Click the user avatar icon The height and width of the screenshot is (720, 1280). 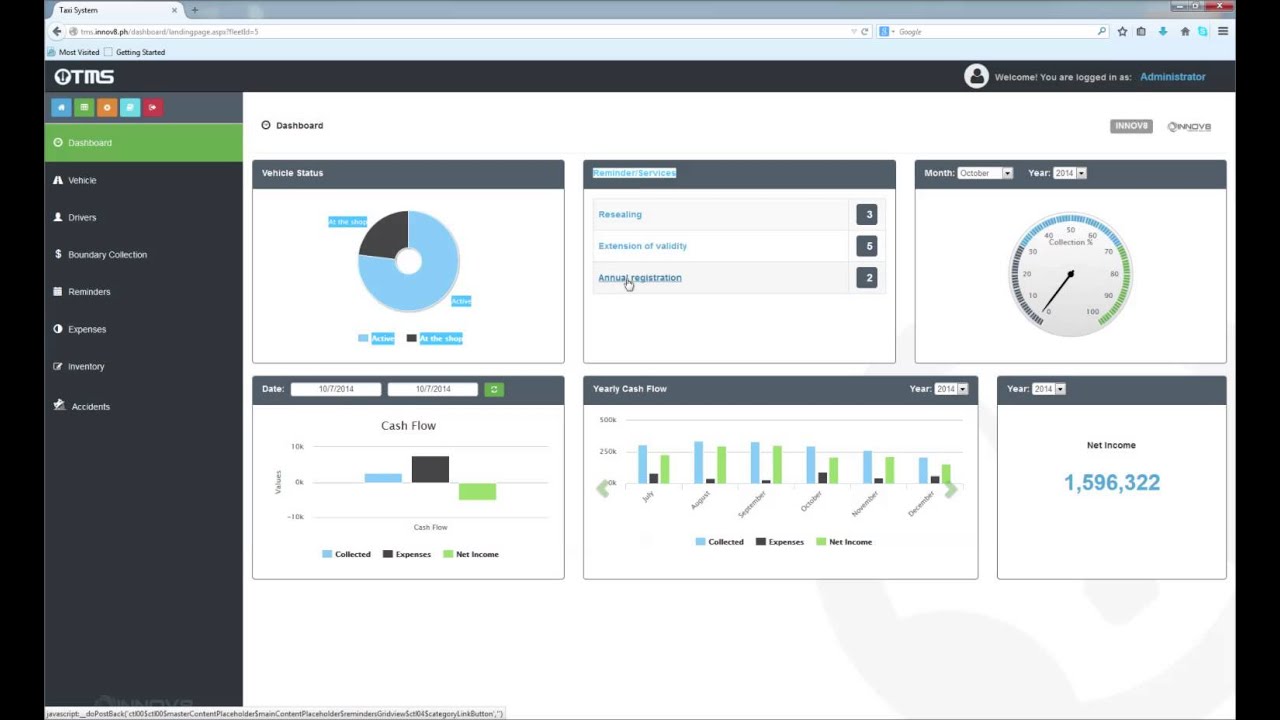click(976, 76)
